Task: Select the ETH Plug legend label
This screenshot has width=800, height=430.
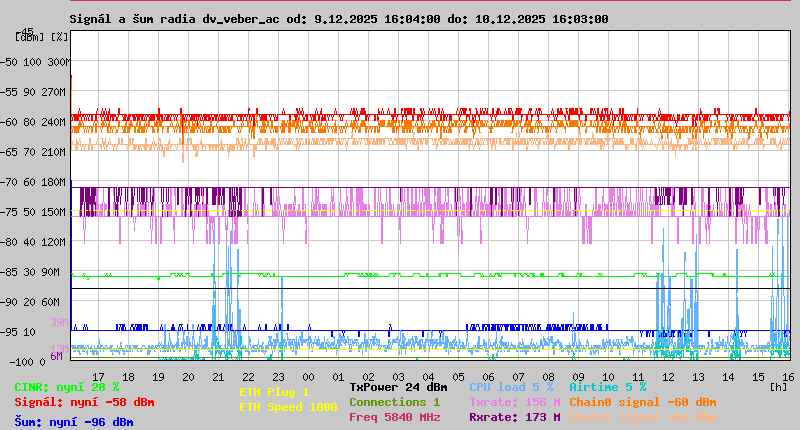Action: click(274, 392)
